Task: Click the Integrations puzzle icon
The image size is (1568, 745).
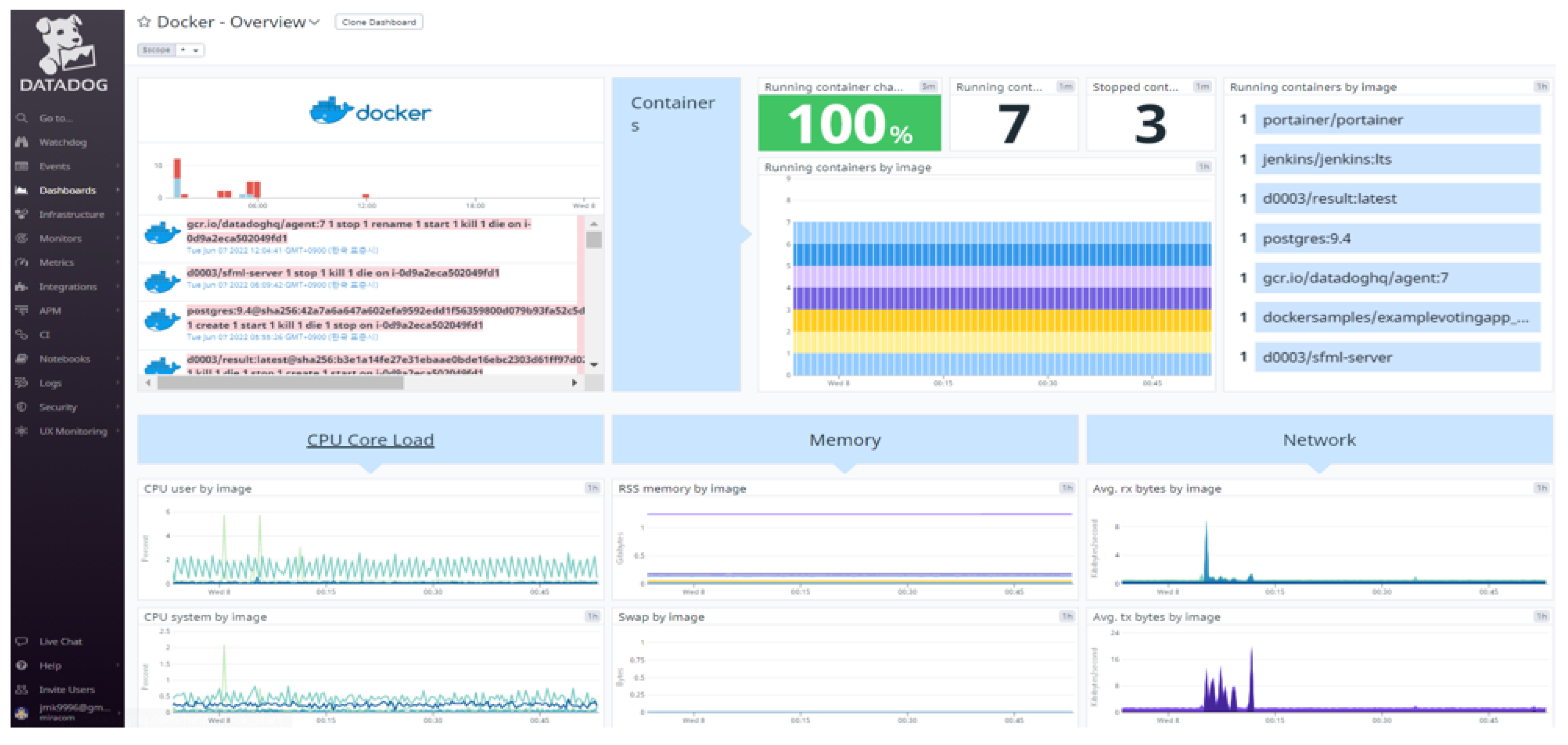Action: pos(22,286)
